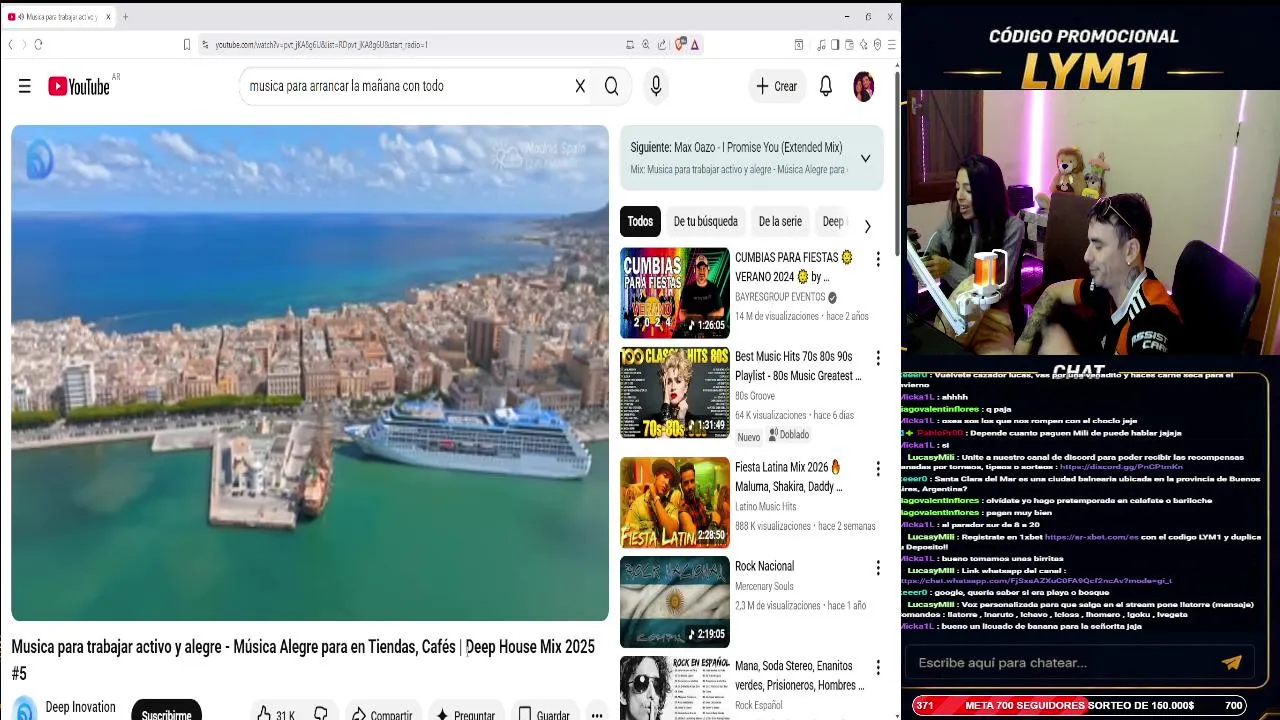The width and height of the screenshot is (1280, 720).
Task: Open Cumbias Para Fiestas video thumbnail
Action: tap(675, 293)
